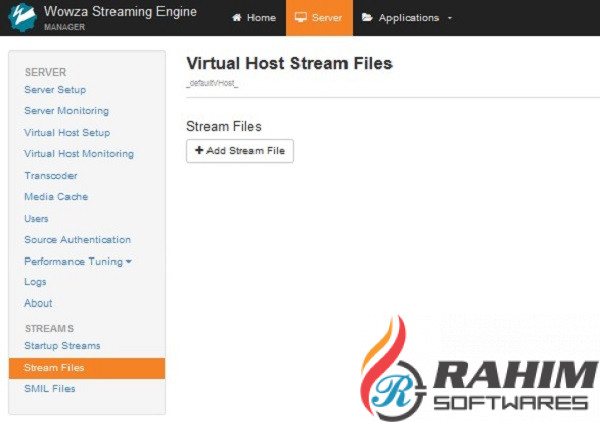
Task: Open the Transcoder settings
Action: 51,176
